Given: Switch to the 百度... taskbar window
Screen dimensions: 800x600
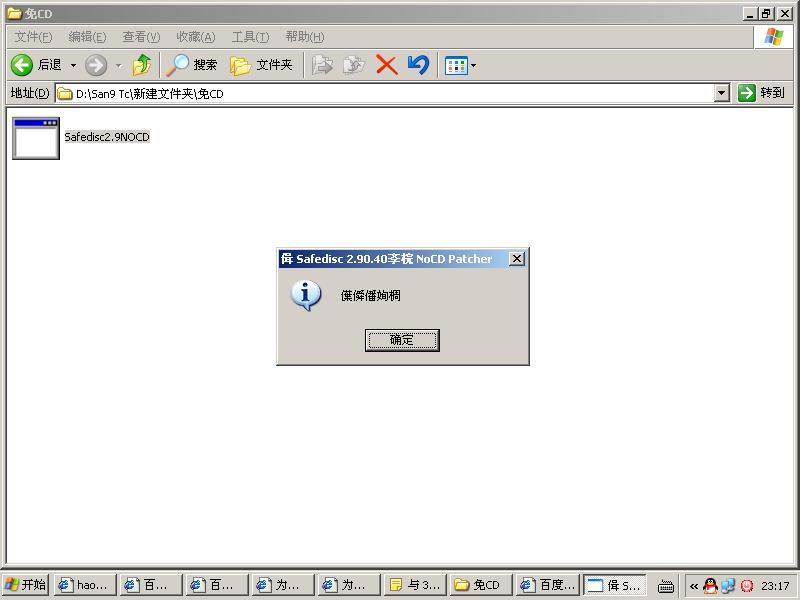Looking at the screenshot, I should tap(547, 585).
